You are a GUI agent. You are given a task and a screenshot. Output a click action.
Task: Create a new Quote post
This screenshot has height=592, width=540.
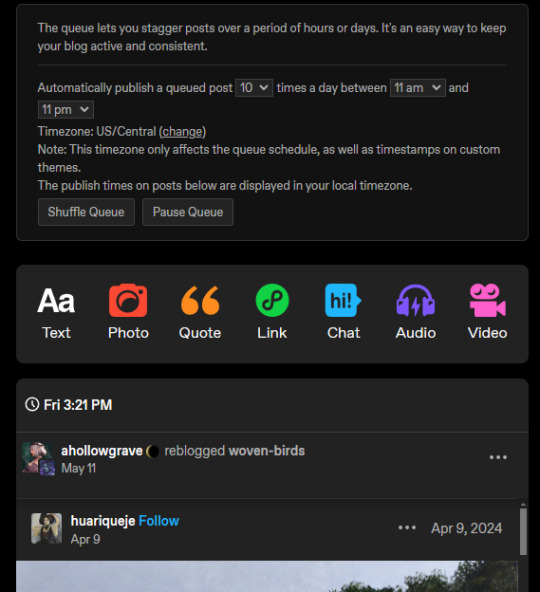[200, 313]
